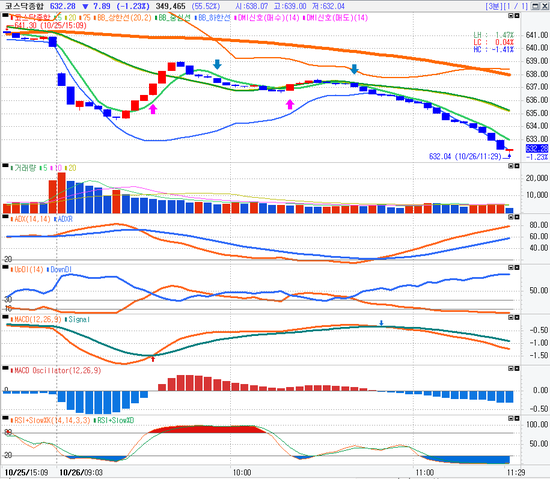Select the ADXR legend label

pyautogui.click(x=65, y=219)
